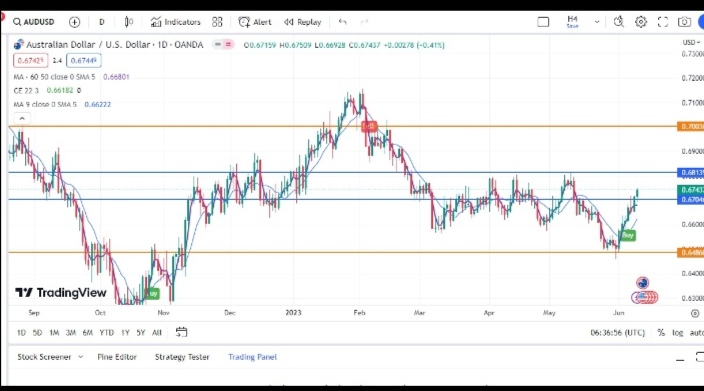Expand the Stock Screener dropdown arrow
The image size is (704, 391).
80,357
